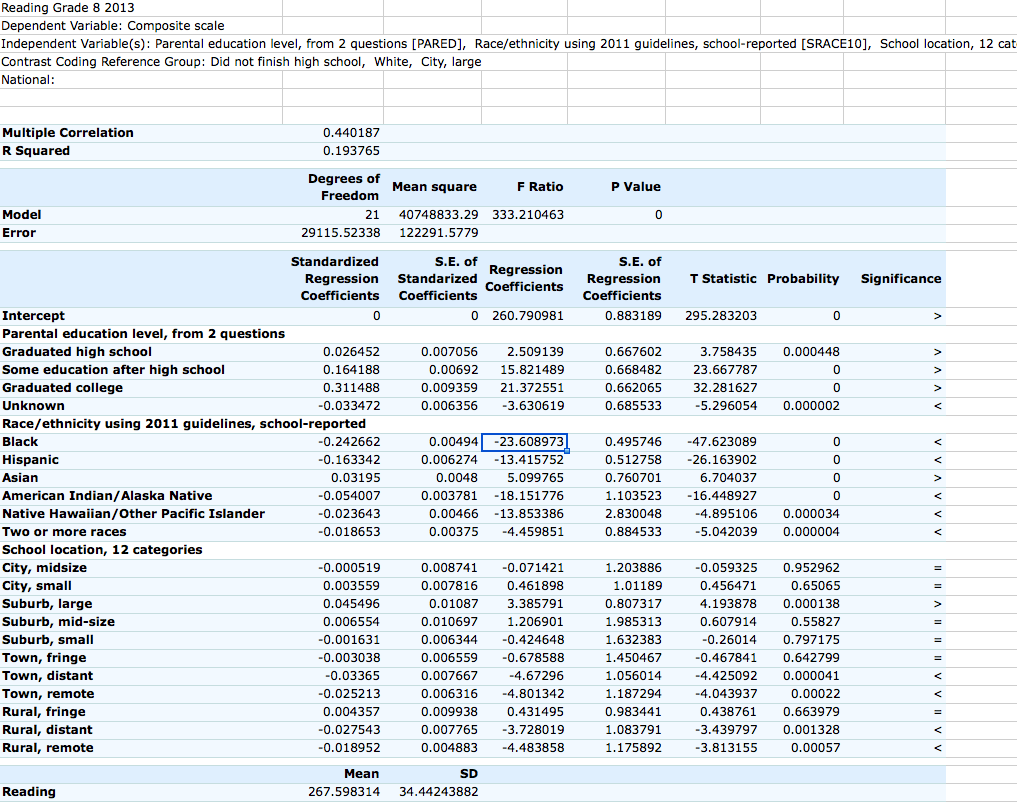Select the Contrast Coding Reference Group cell
This screenshot has width=1017, height=807.
[x=241, y=62]
